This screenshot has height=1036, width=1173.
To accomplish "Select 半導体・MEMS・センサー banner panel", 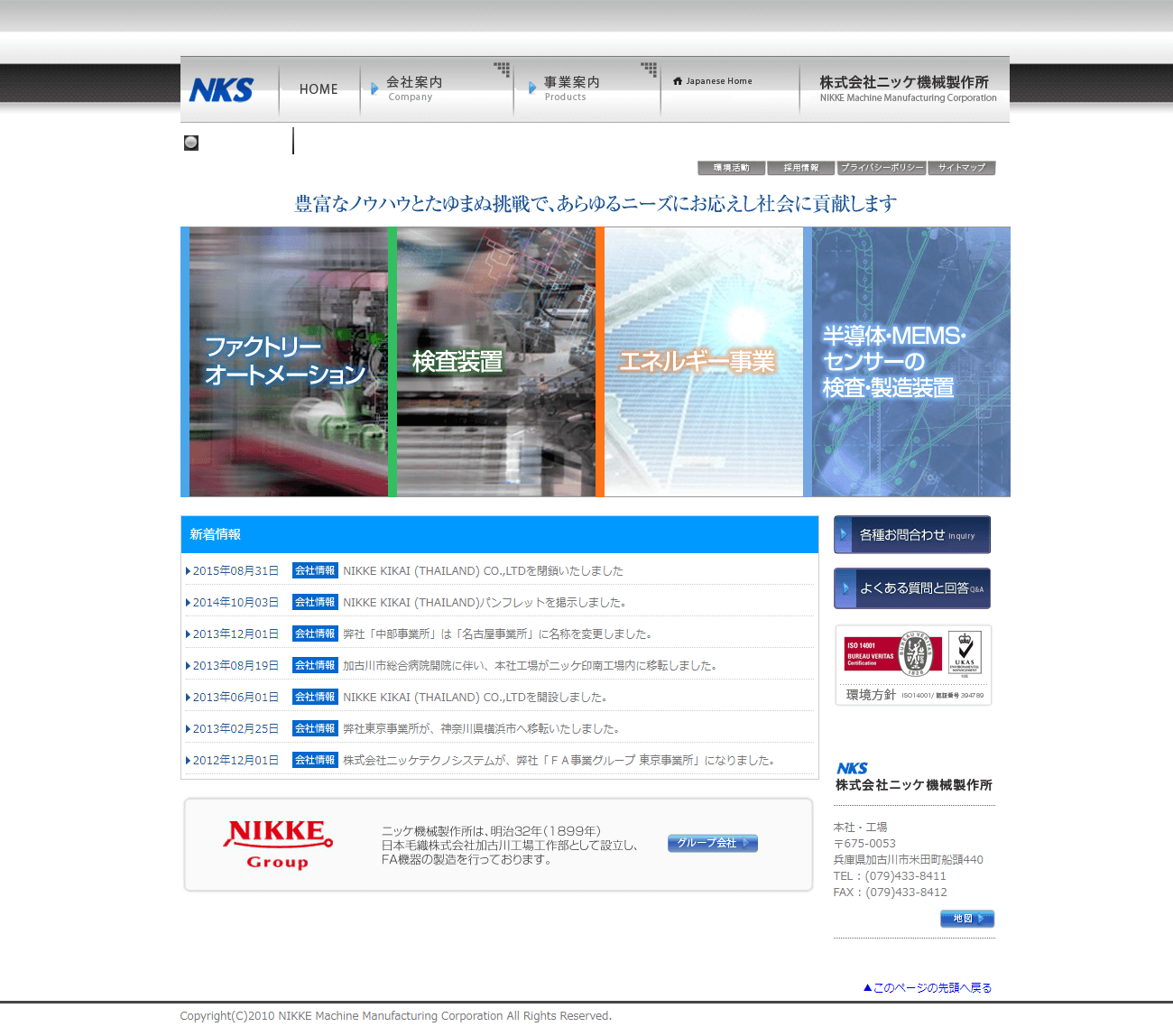I will click(x=907, y=362).
